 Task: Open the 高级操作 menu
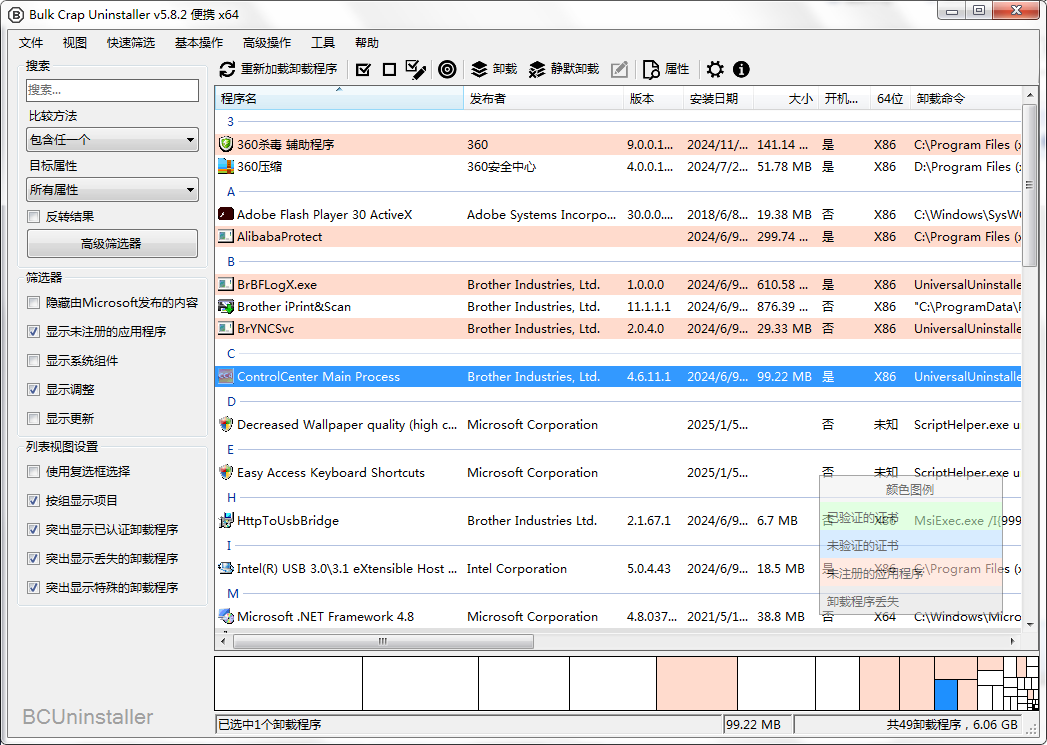point(267,43)
